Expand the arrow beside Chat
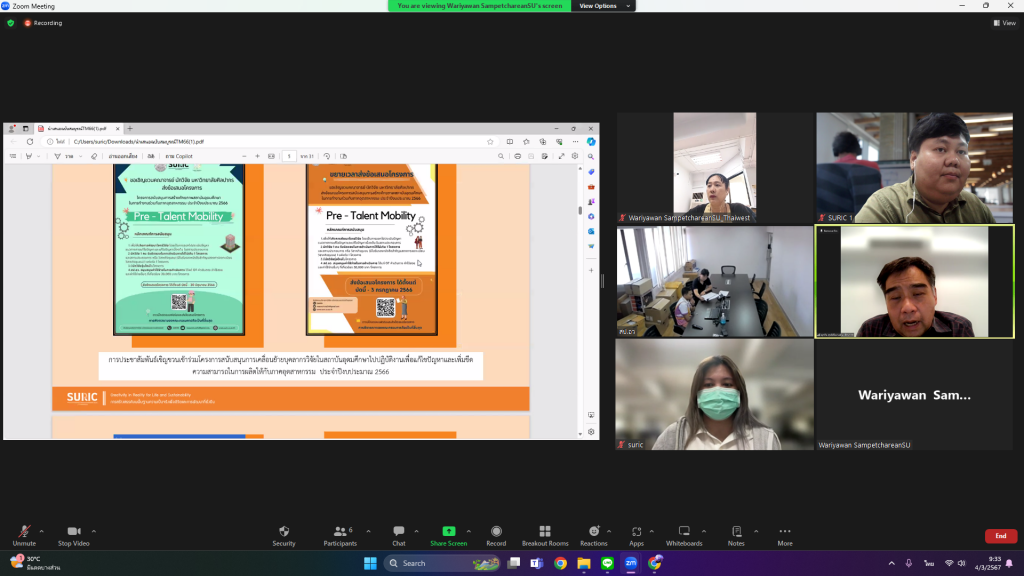The width and height of the screenshot is (1024, 576). (x=416, y=531)
